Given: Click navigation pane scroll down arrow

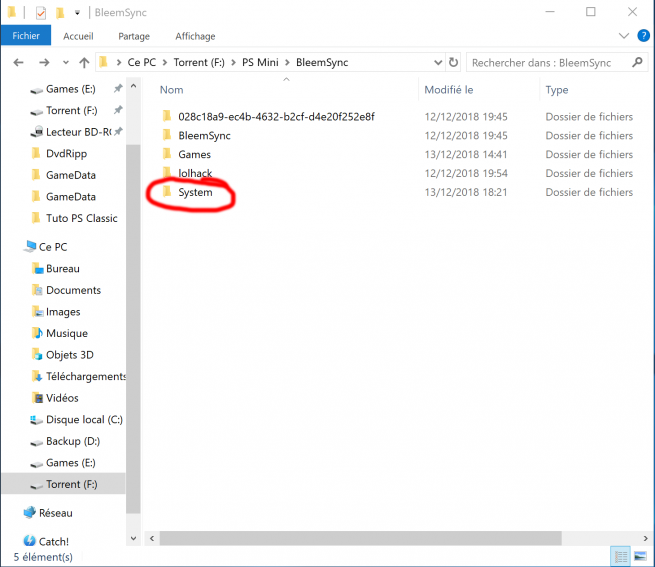Looking at the screenshot, I should [134, 538].
